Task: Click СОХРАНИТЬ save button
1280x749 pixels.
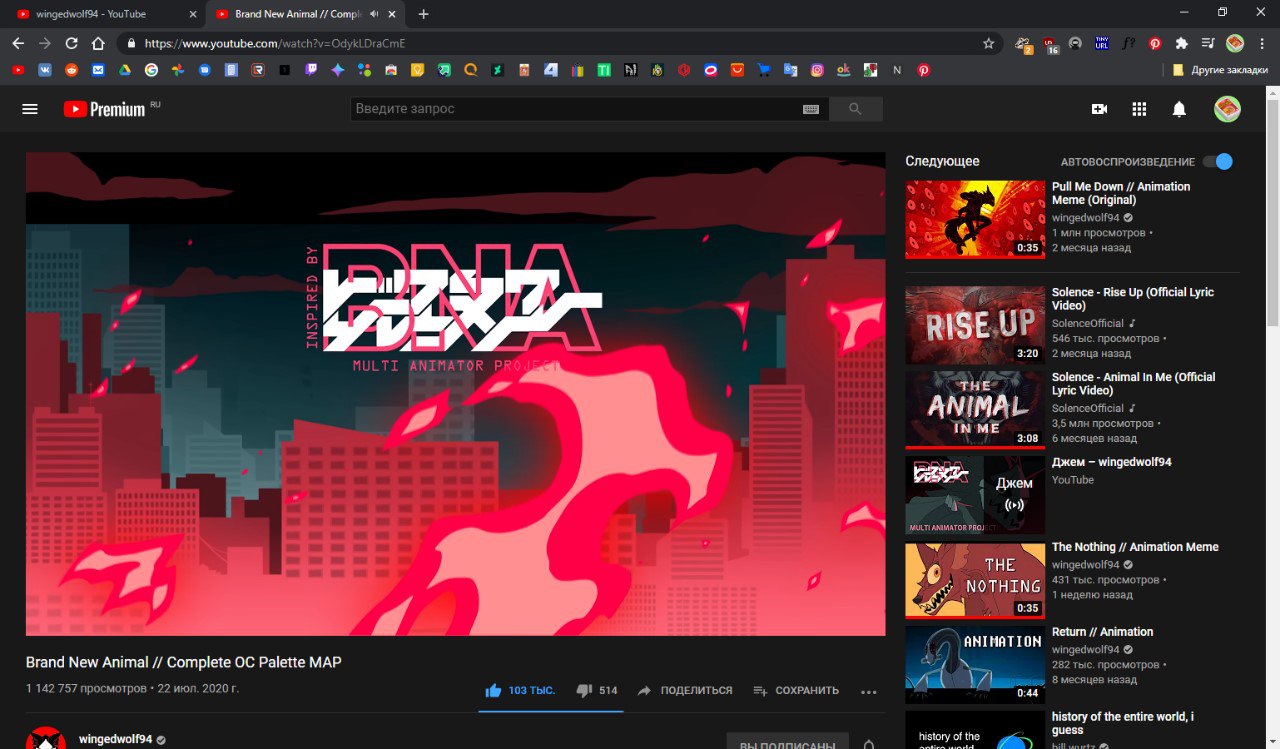Action: 796,690
